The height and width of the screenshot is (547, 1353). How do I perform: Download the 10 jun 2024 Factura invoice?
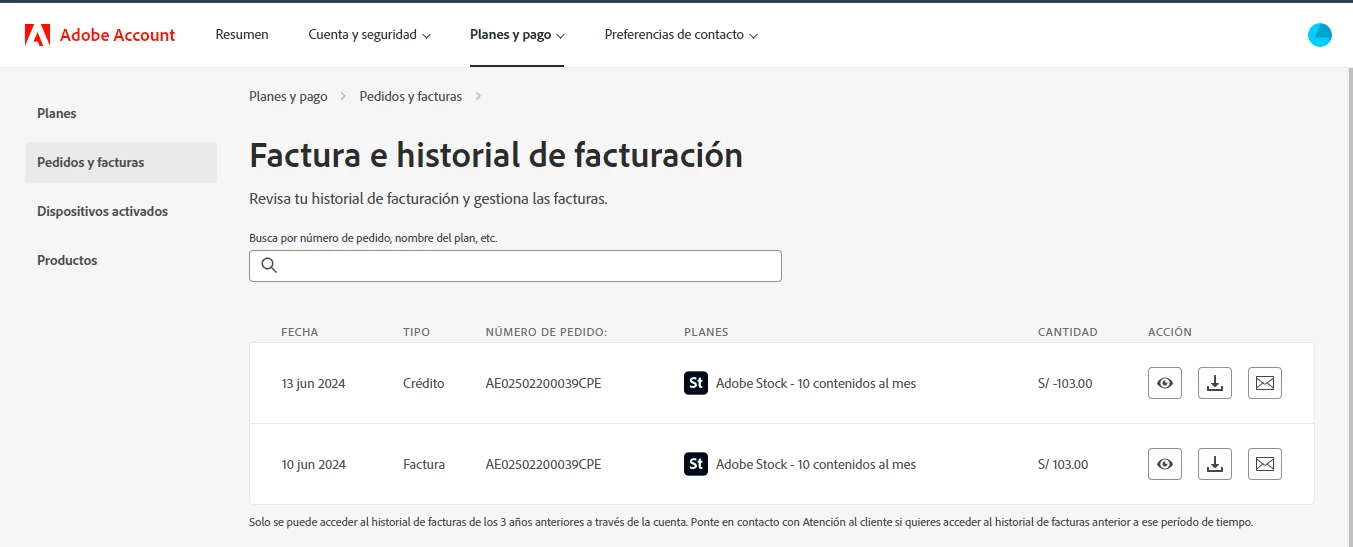click(1215, 464)
